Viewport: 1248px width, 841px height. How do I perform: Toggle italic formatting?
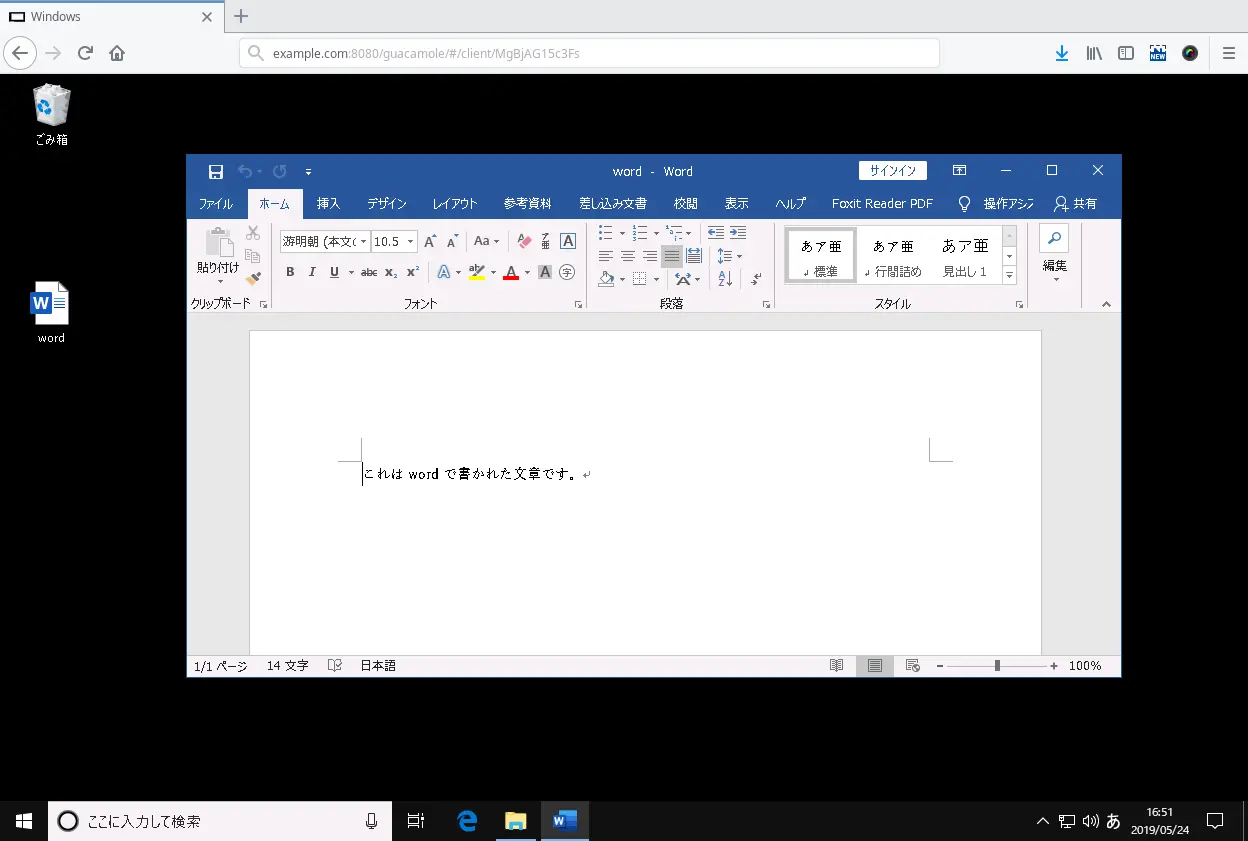(x=312, y=272)
